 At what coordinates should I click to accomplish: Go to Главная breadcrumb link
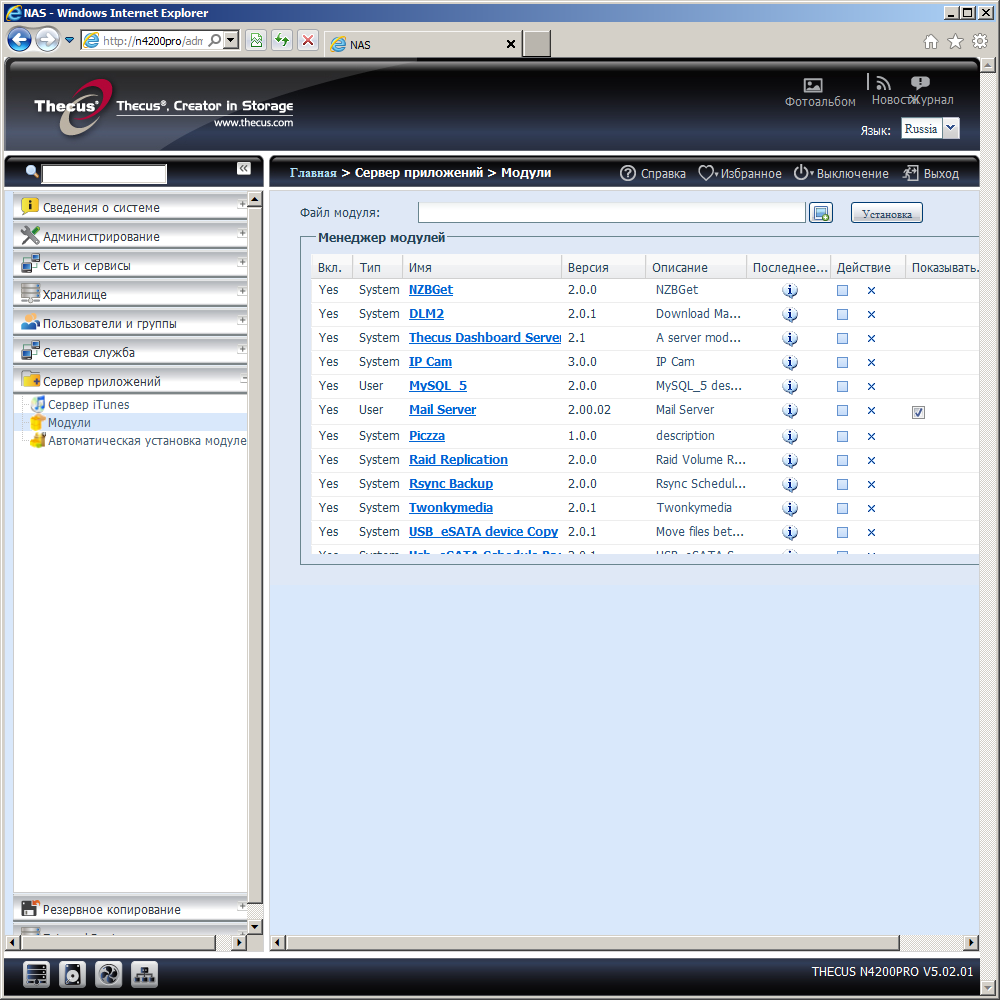tap(313, 173)
